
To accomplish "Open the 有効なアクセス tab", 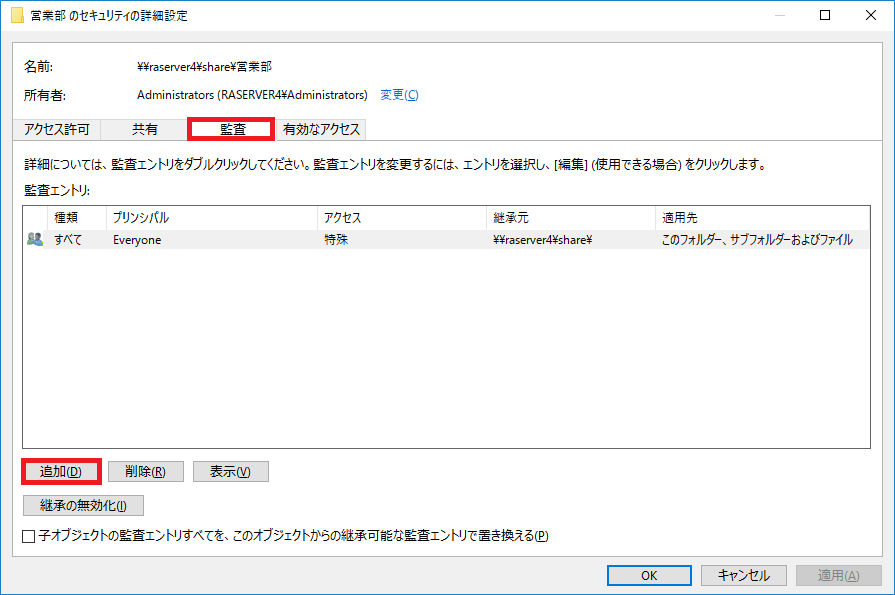I will pyautogui.click(x=321, y=130).
